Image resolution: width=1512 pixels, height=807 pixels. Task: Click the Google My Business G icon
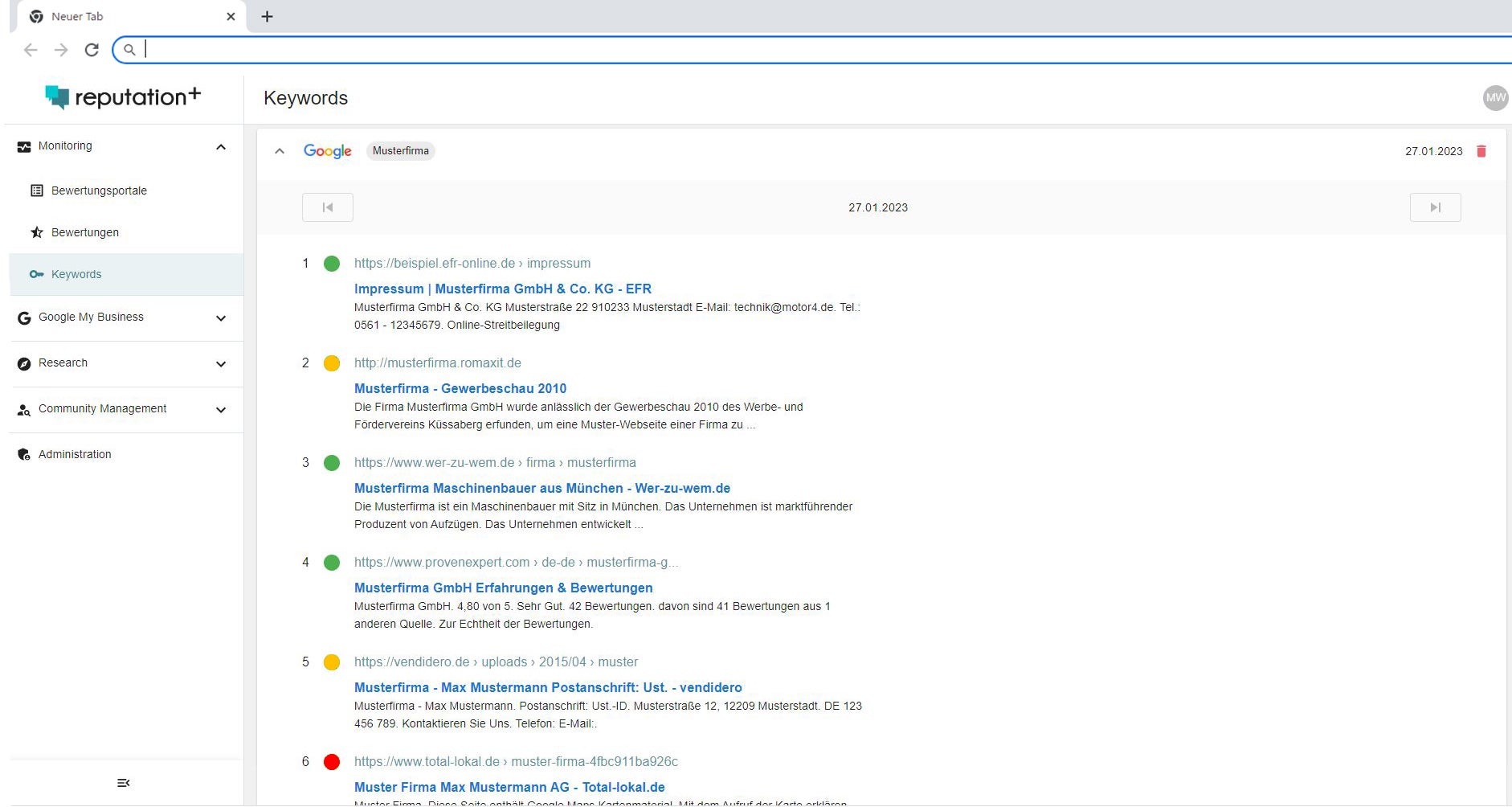coord(24,318)
